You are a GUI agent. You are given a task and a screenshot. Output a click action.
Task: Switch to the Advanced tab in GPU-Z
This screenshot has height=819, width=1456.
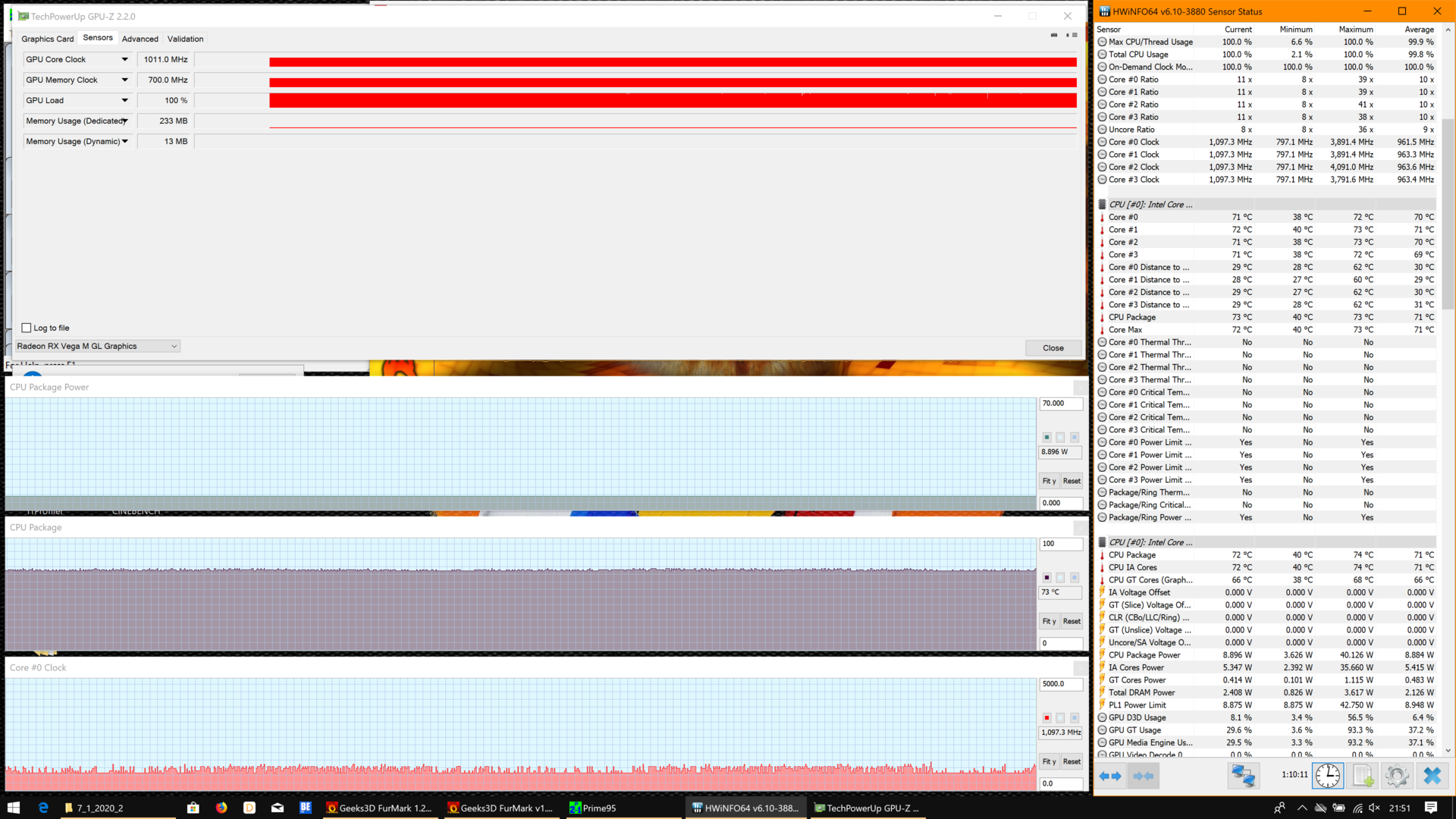coord(140,39)
